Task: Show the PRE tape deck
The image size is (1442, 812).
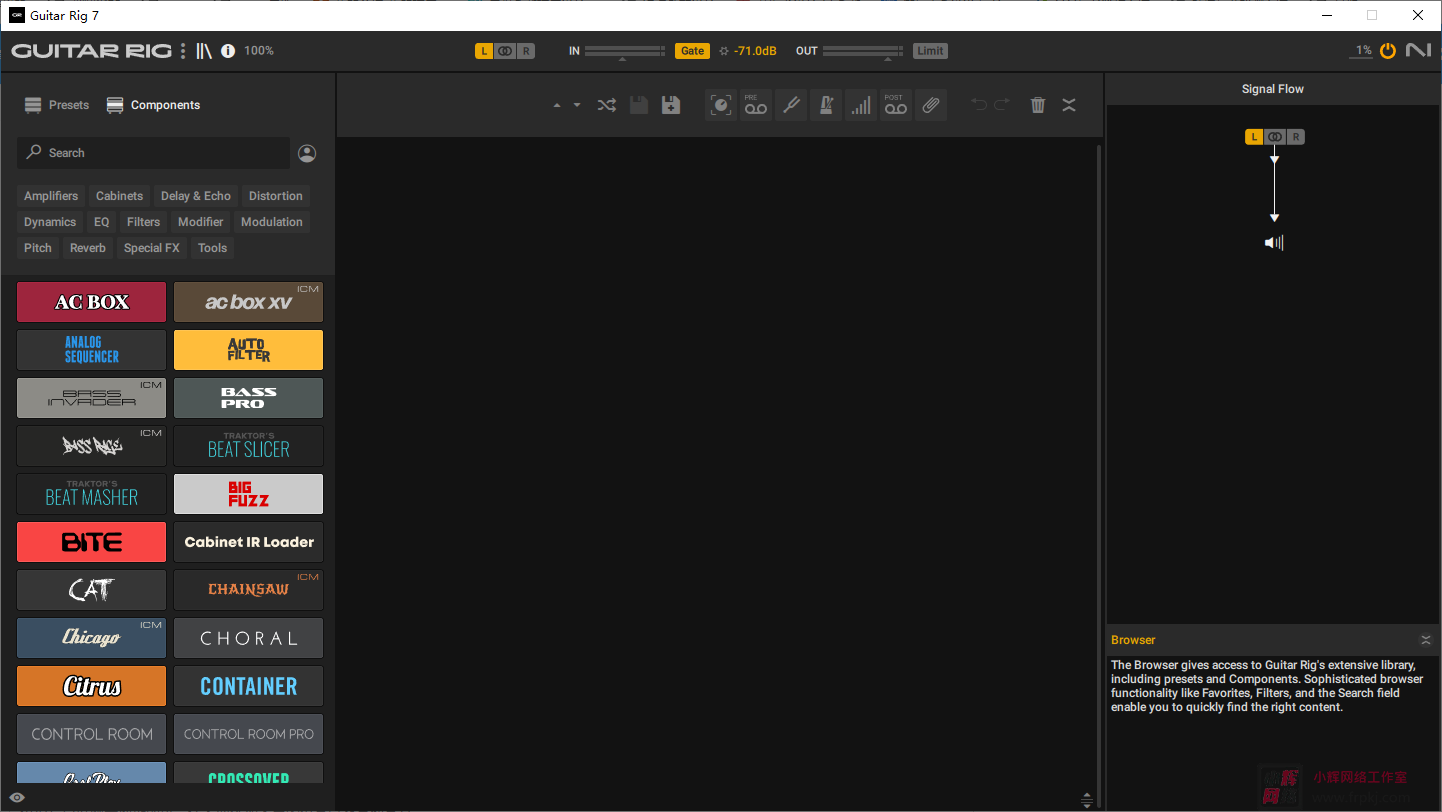Action: (x=755, y=105)
